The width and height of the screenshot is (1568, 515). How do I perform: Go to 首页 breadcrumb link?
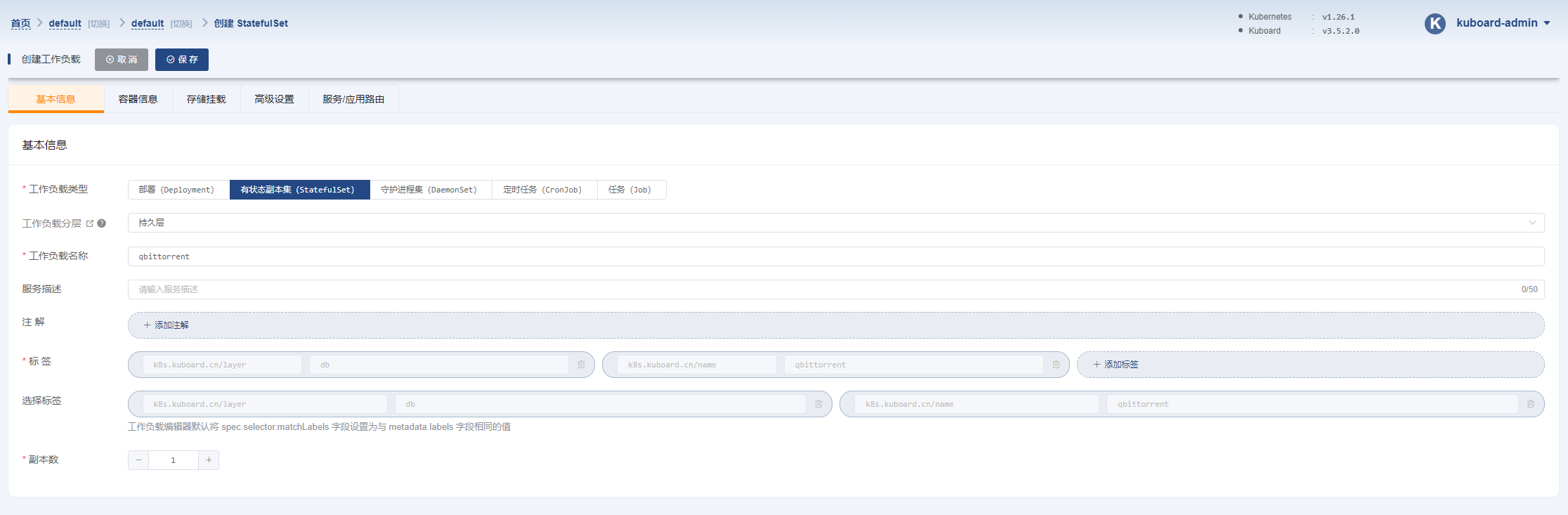tap(21, 23)
